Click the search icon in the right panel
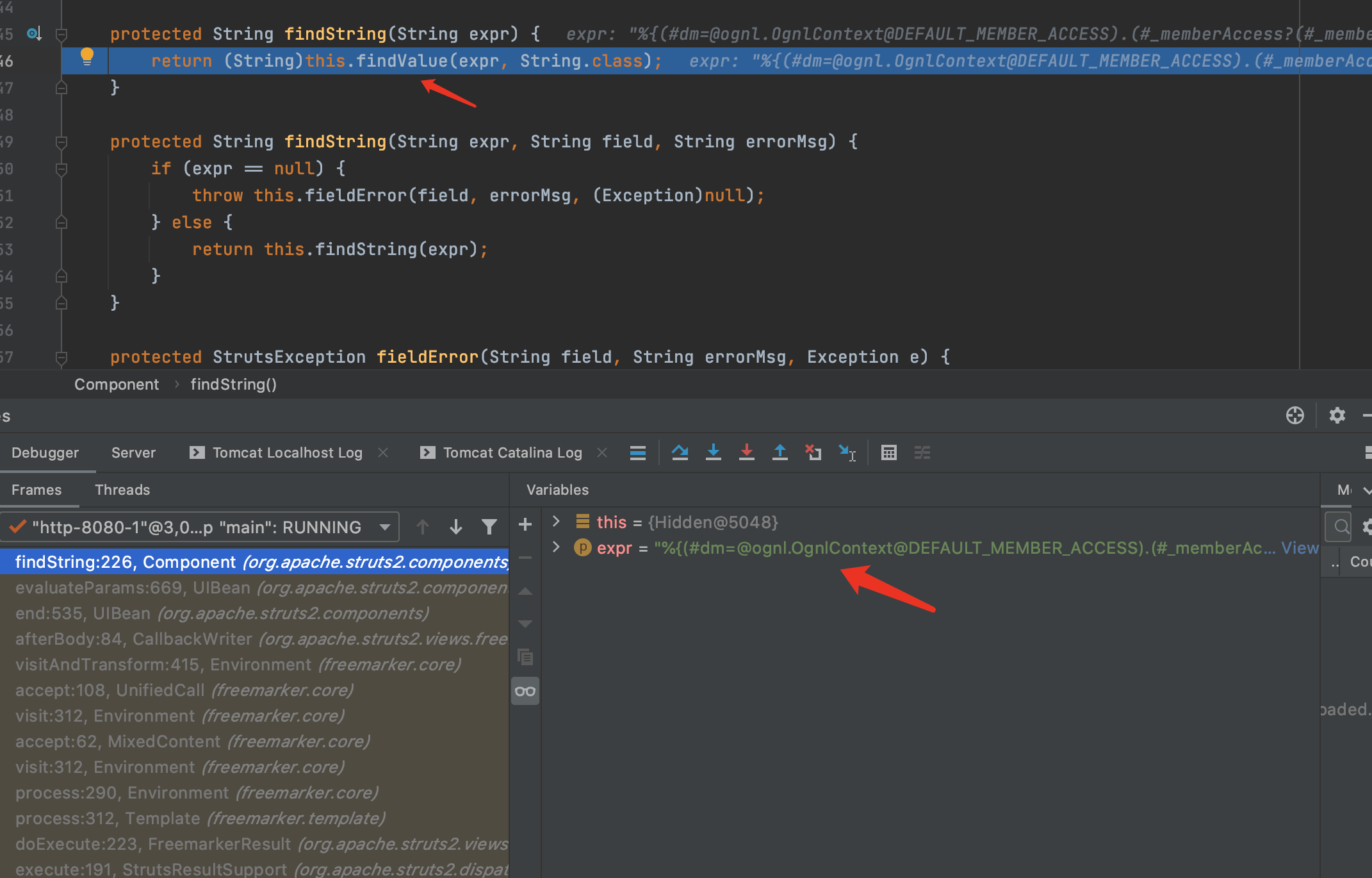This screenshot has height=878, width=1372. tap(1342, 527)
